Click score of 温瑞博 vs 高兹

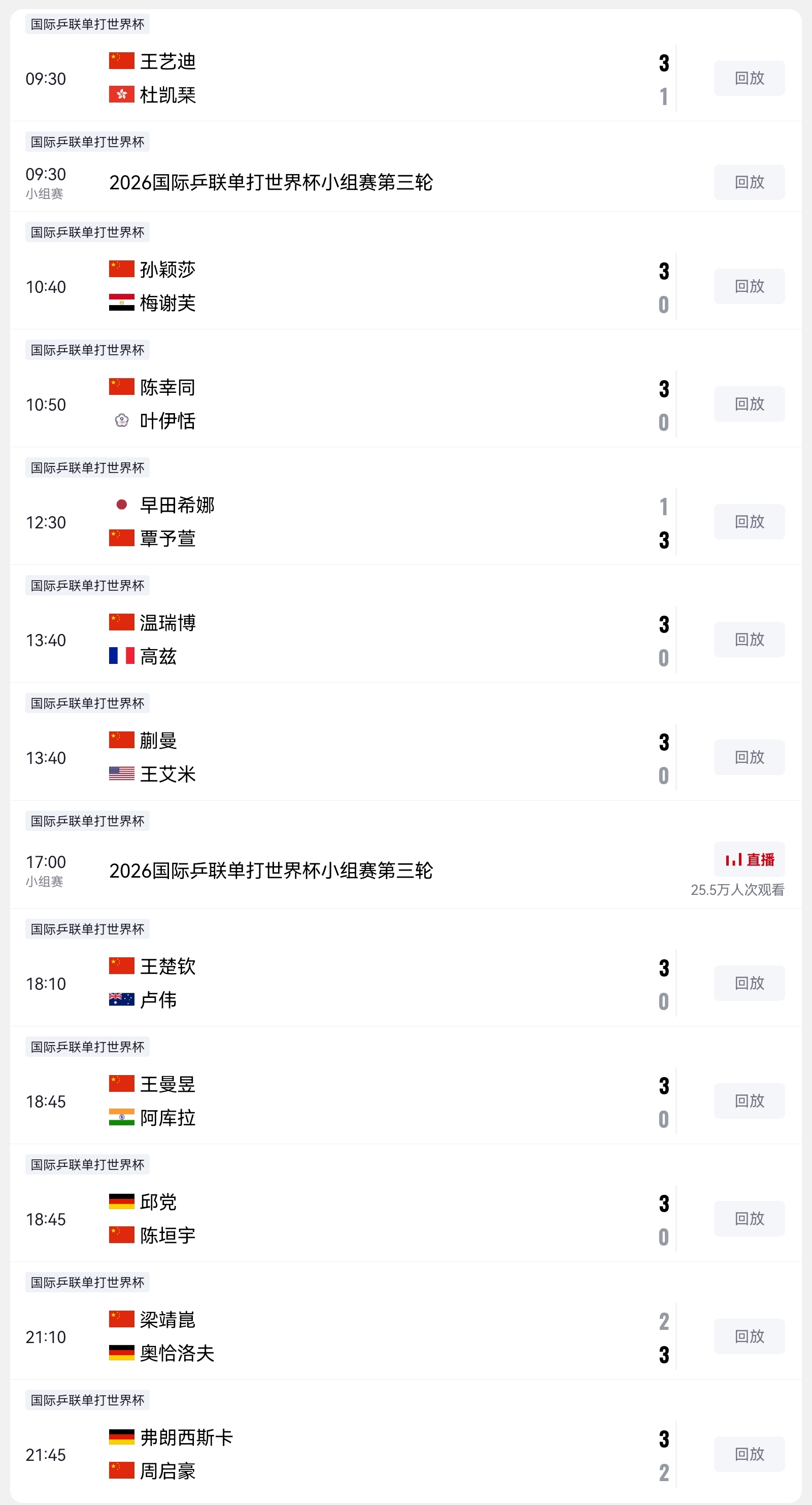pos(664,641)
